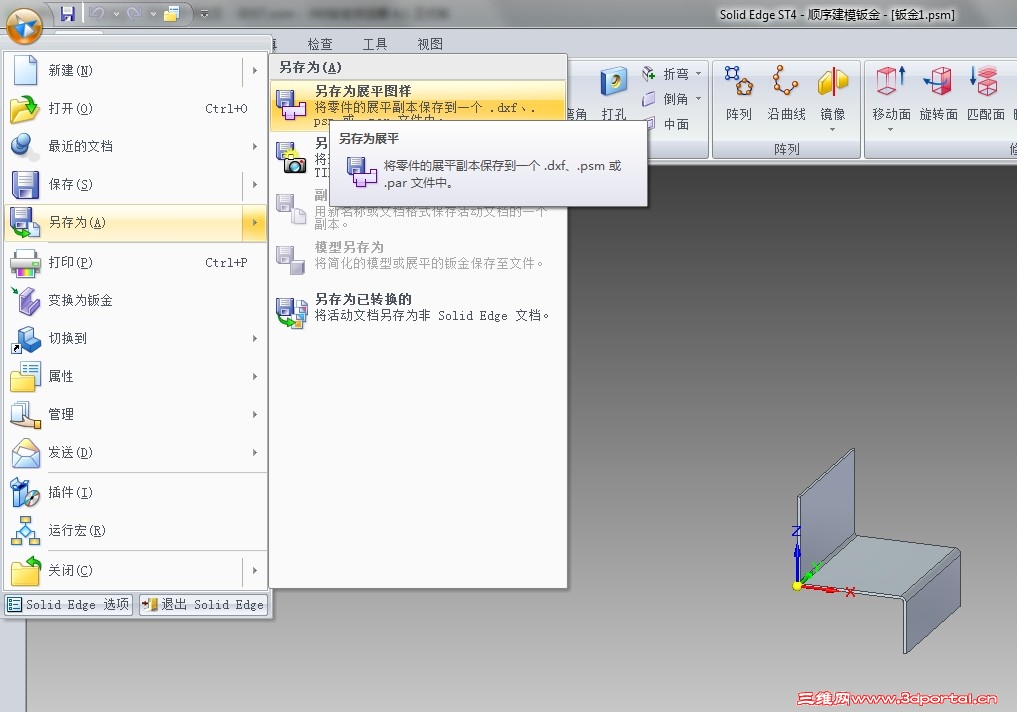Switch to the 工具 ribbon tab
The width and height of the screenshot is (1017, 712).
click(x=374, y=43)
